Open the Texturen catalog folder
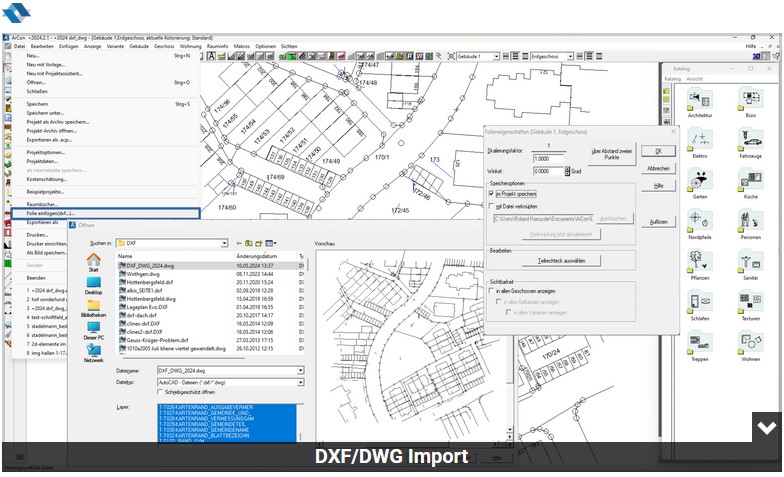This screenshot has width=784, height=477. (750, 305)
